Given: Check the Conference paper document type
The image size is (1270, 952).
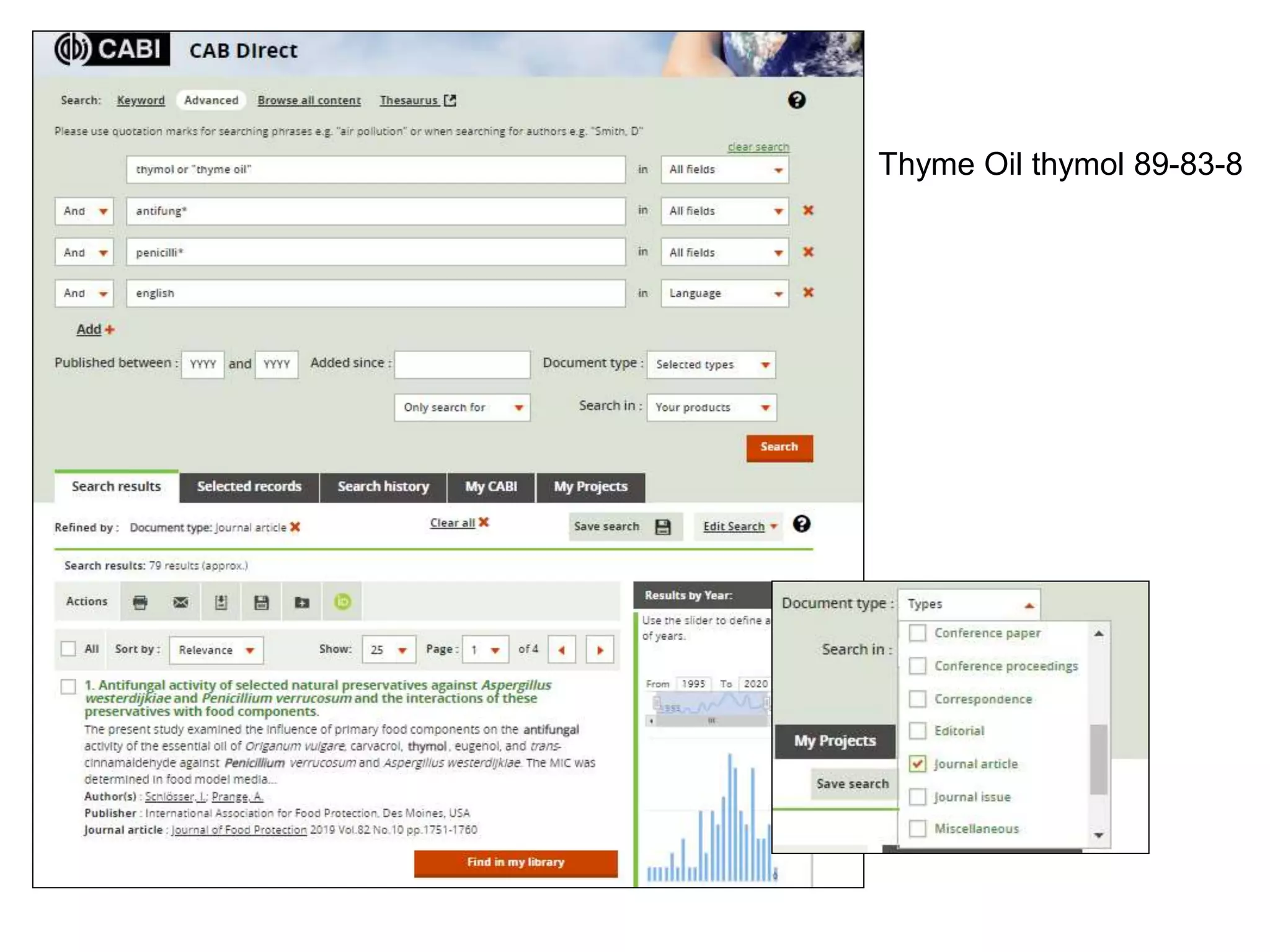Looking at the screenshot, I should click(917, 633).
